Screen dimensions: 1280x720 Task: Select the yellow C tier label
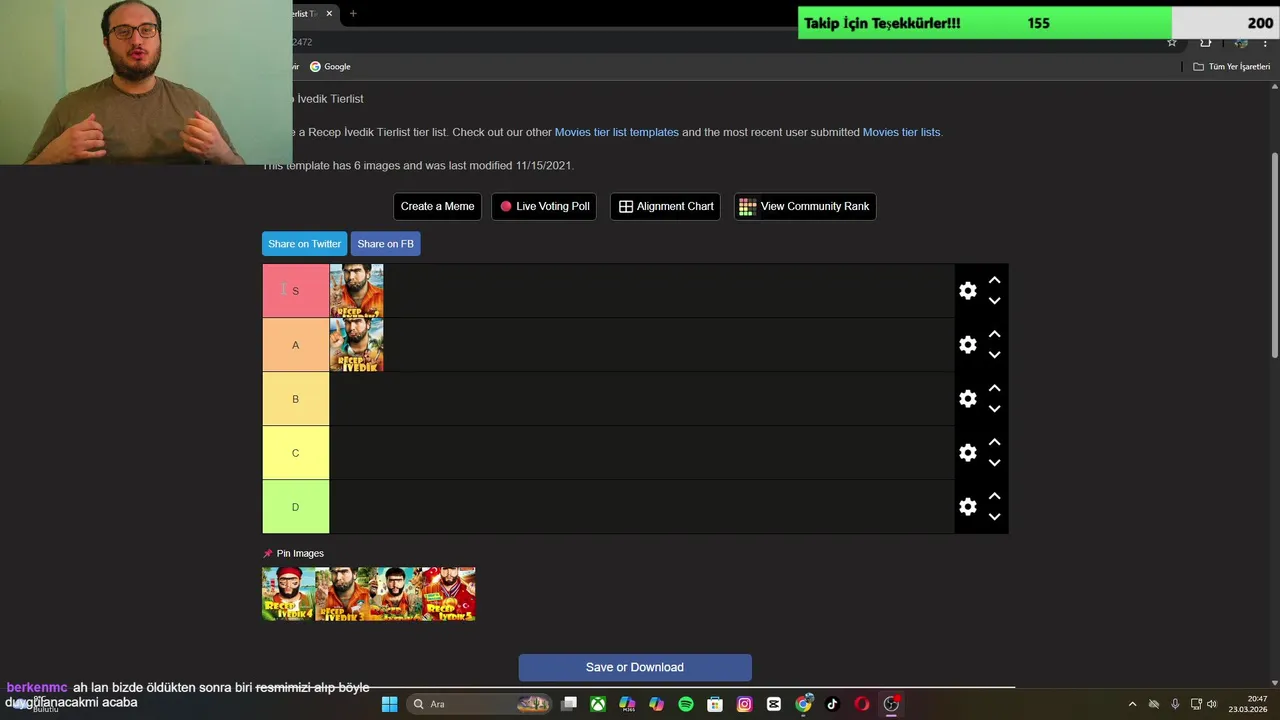coord(295,453)
